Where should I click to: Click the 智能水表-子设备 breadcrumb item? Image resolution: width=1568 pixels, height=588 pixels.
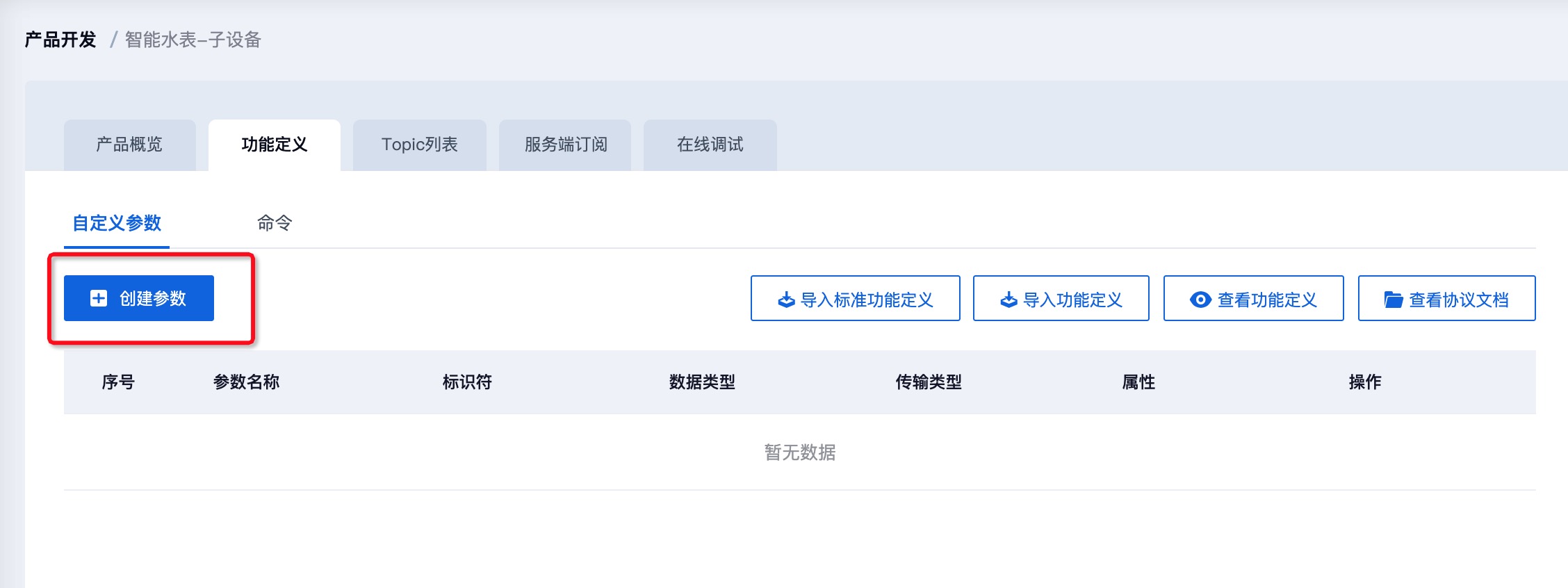click(x=193, y=40)
